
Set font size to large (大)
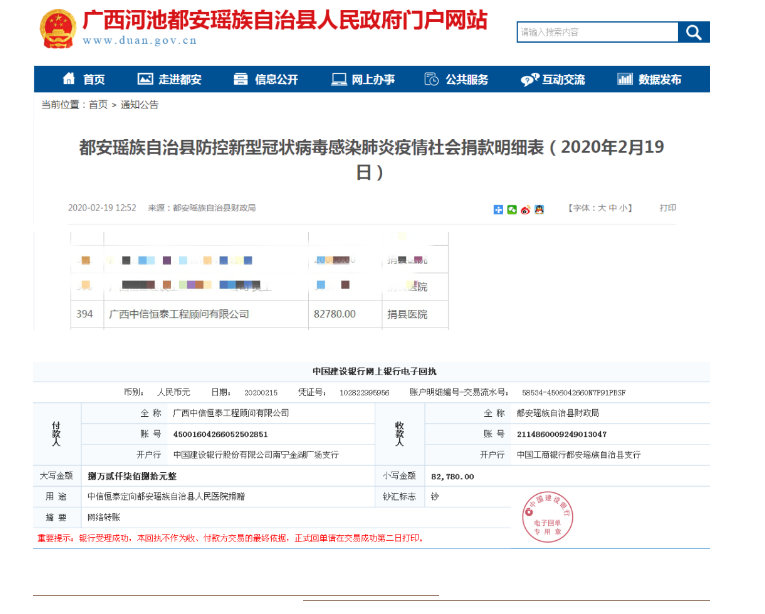[x=602, y=208]
